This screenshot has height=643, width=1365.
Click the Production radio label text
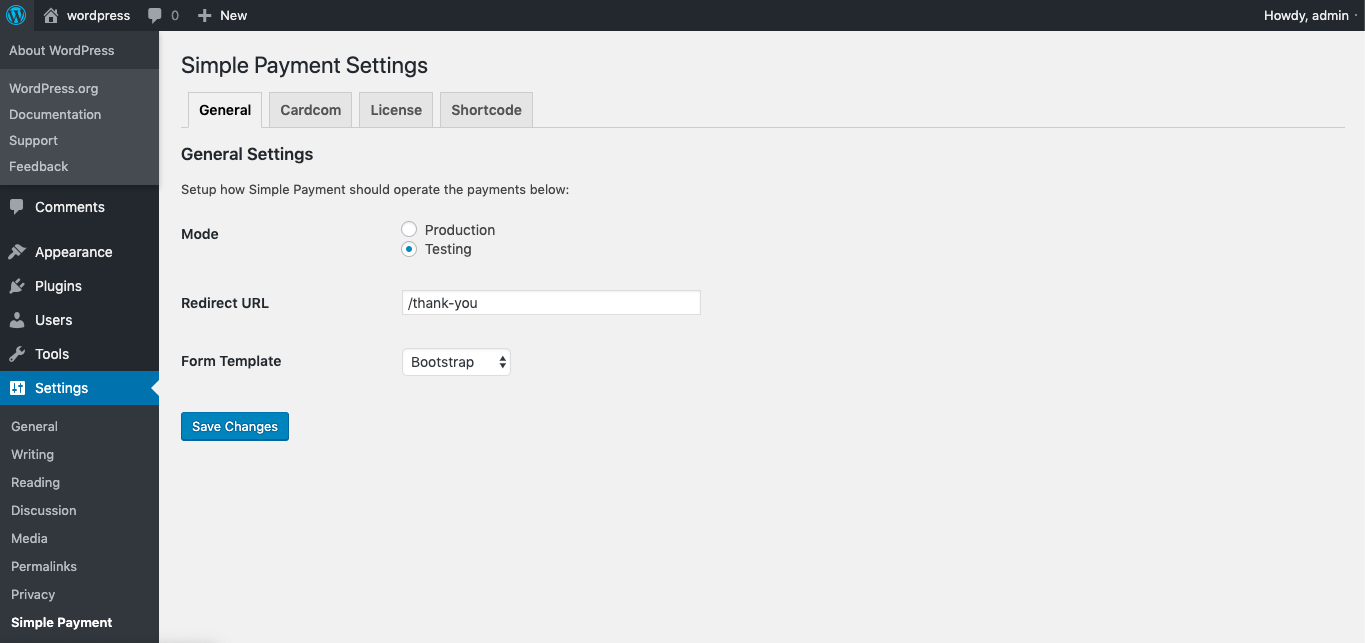point(460,230)
